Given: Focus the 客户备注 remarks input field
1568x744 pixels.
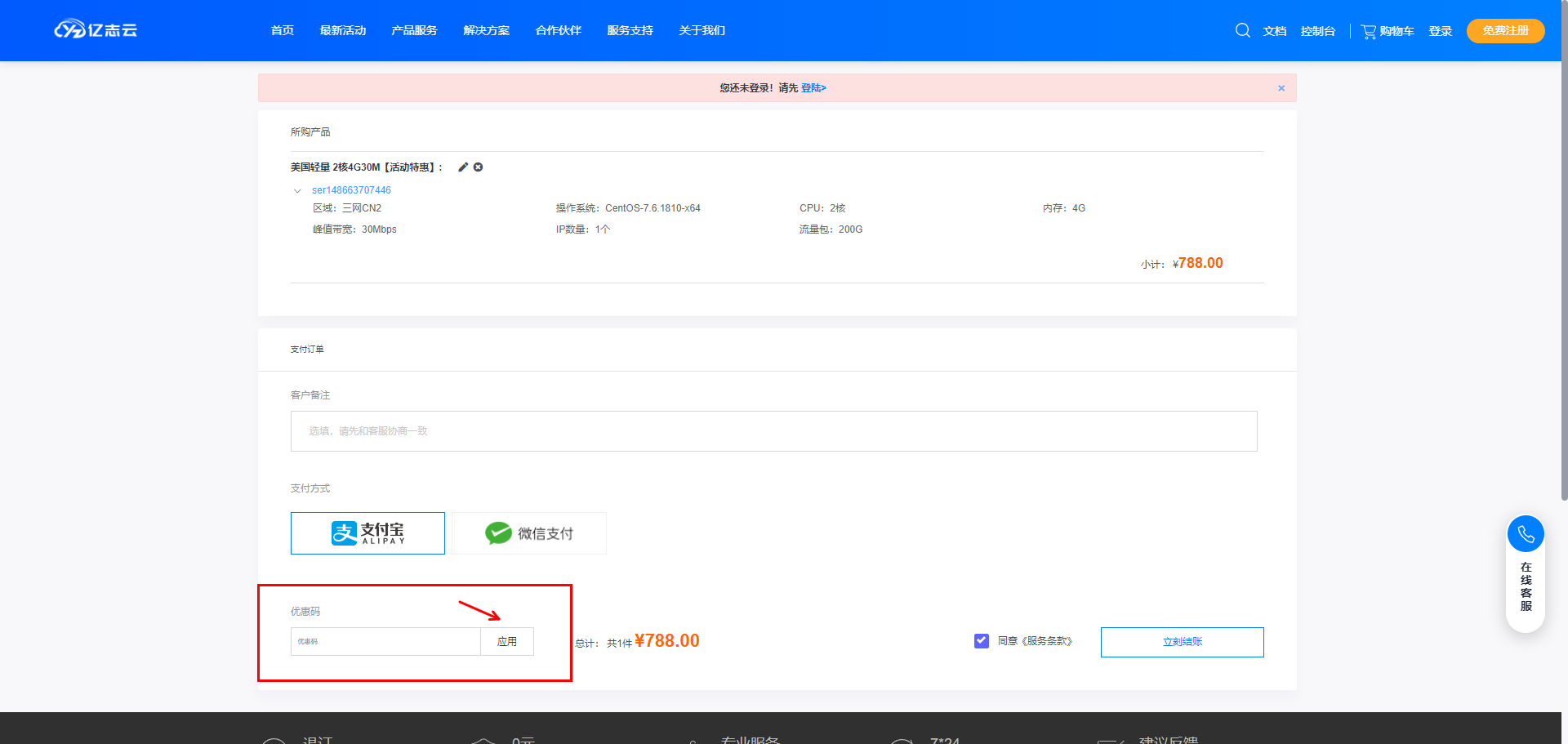Looking at the screenshot, I should click(773, 431).
